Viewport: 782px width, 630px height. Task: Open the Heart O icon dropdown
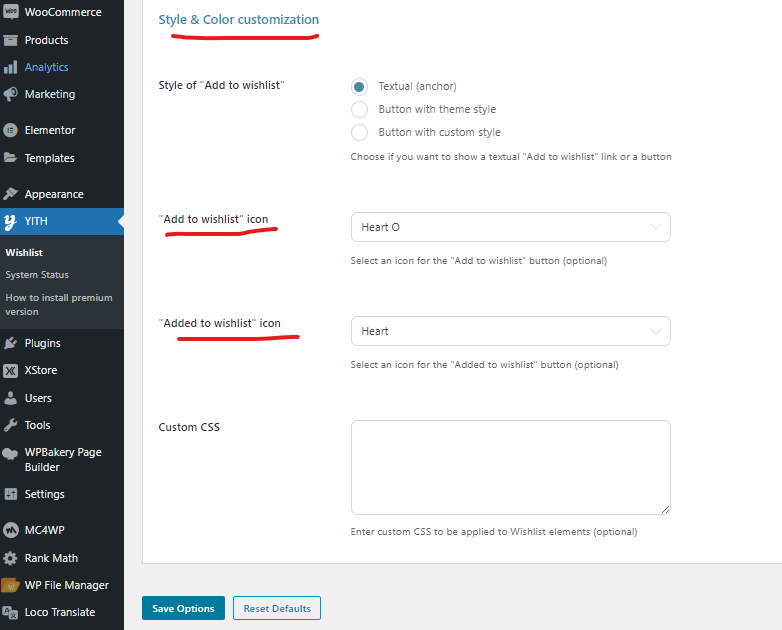tap(511, 227)
